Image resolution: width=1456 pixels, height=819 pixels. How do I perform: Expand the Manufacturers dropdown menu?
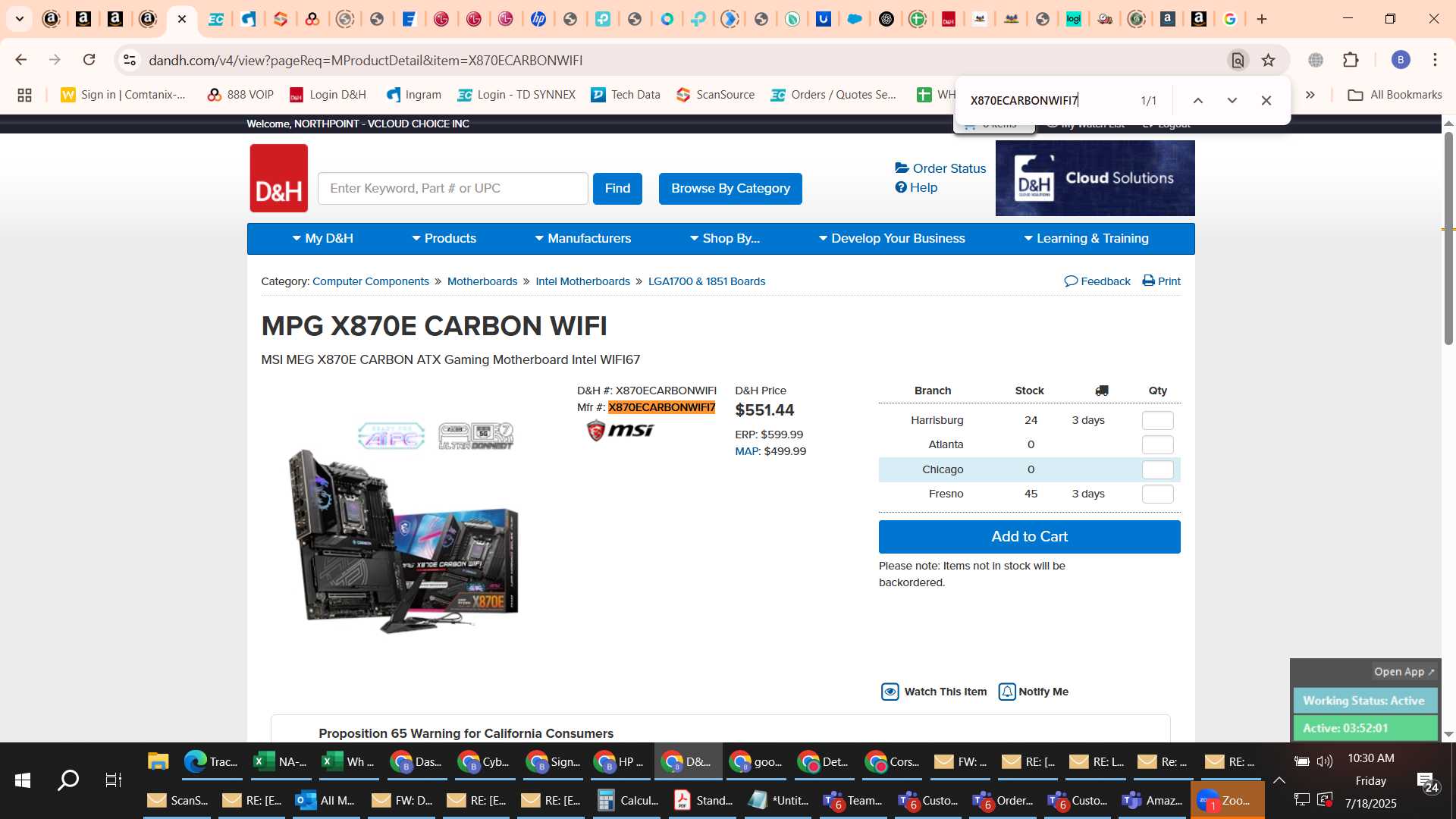click(582, 238)
